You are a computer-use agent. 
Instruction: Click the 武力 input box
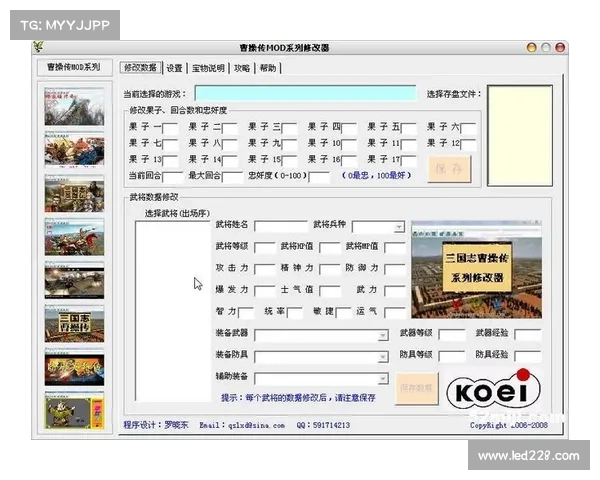395,291
